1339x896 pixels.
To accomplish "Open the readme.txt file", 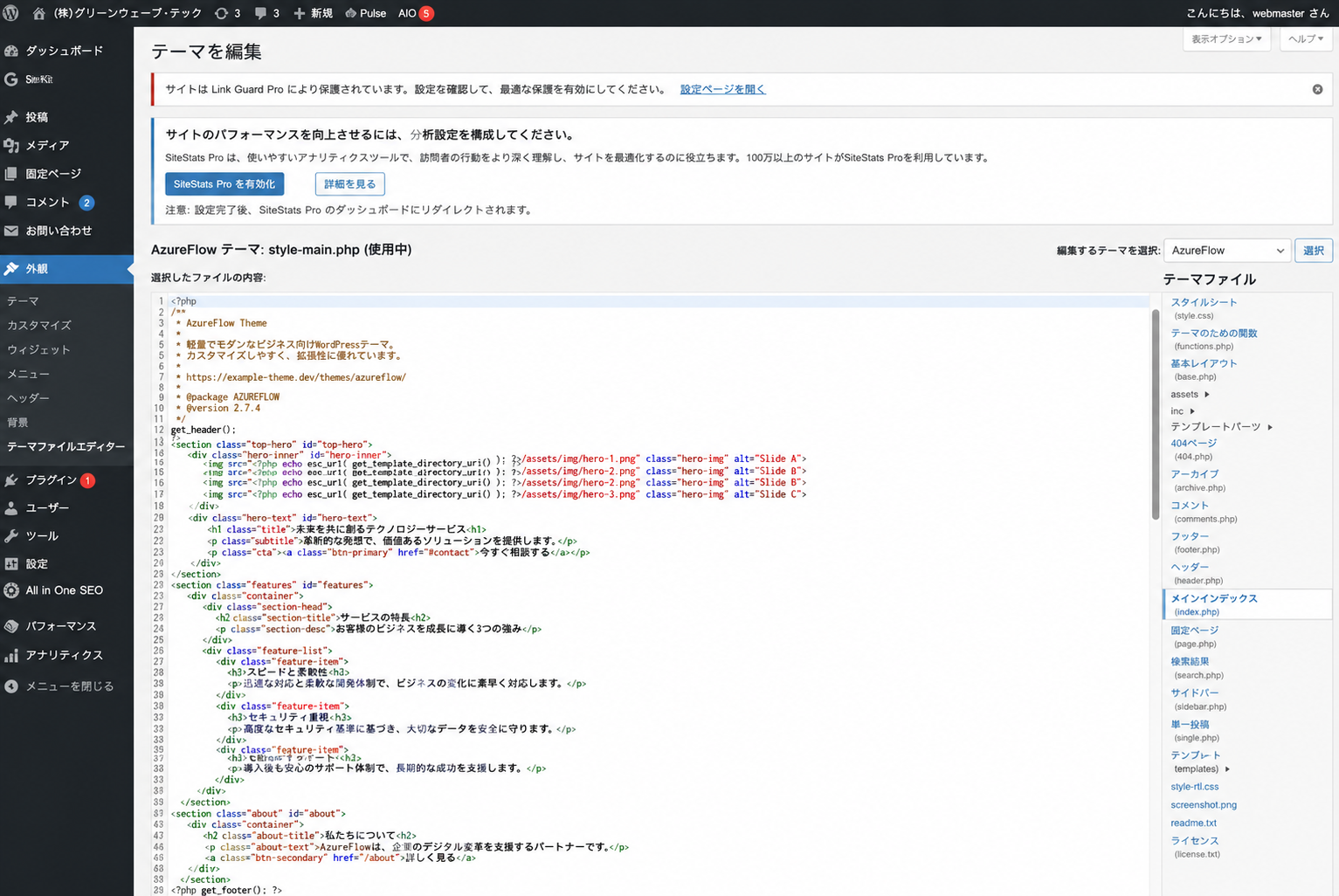I will pos(1193,823).
